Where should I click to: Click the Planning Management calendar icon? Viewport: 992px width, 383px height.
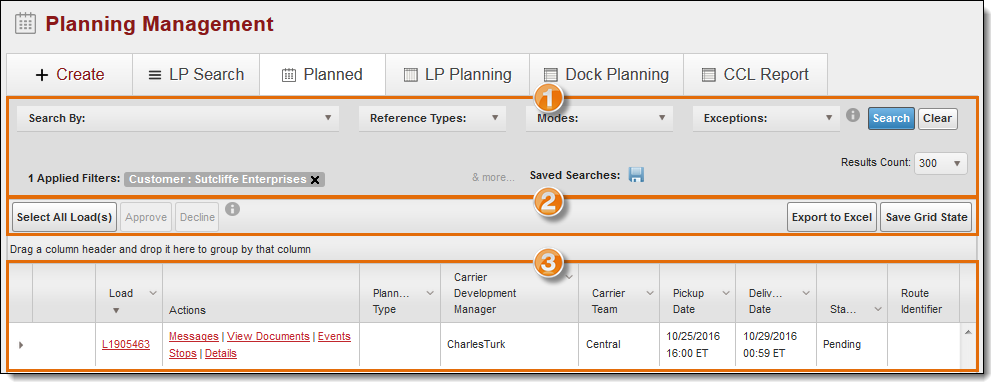tap(25, 24)
